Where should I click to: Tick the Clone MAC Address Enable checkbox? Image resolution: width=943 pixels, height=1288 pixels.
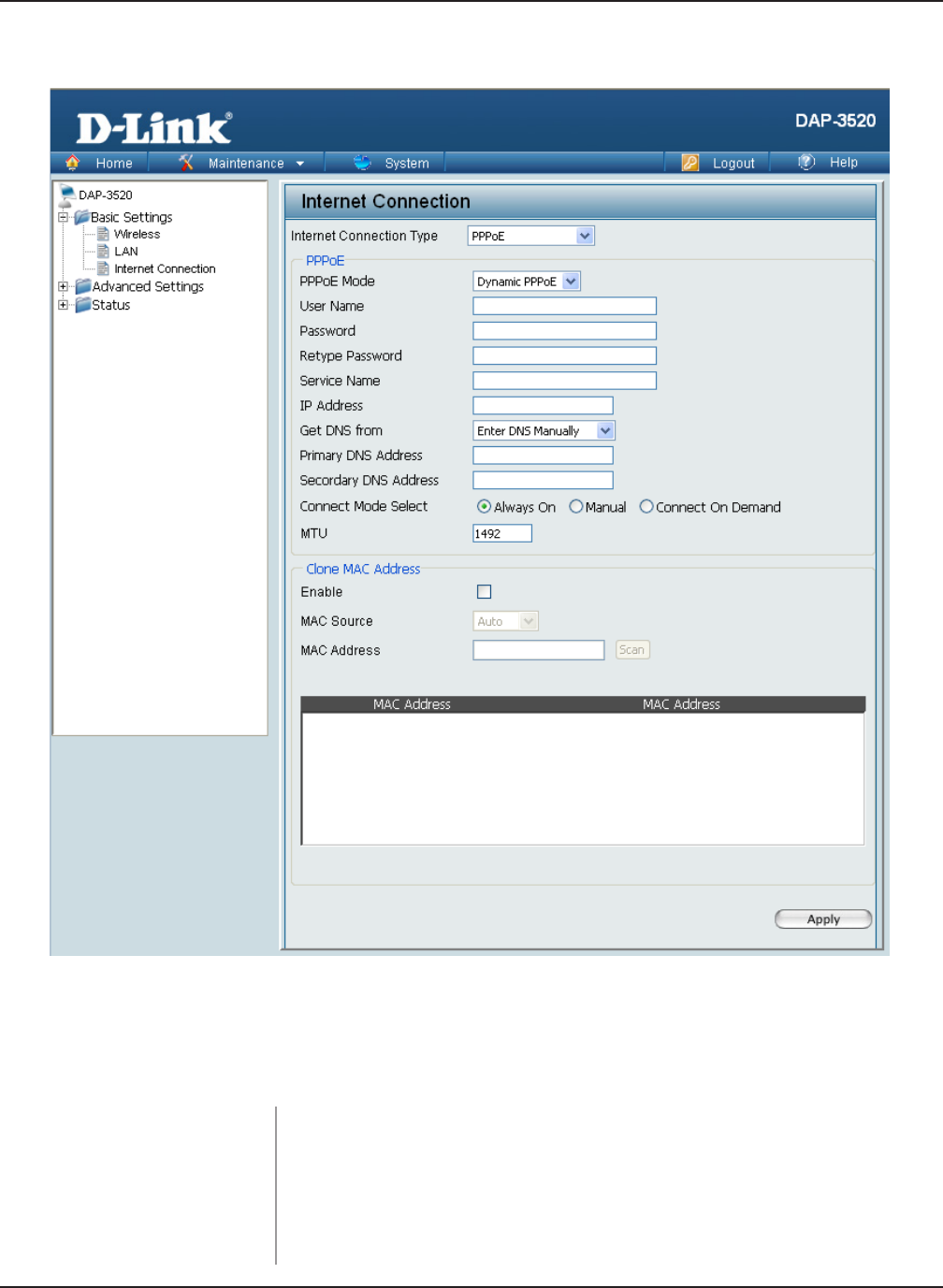(484, 591)
